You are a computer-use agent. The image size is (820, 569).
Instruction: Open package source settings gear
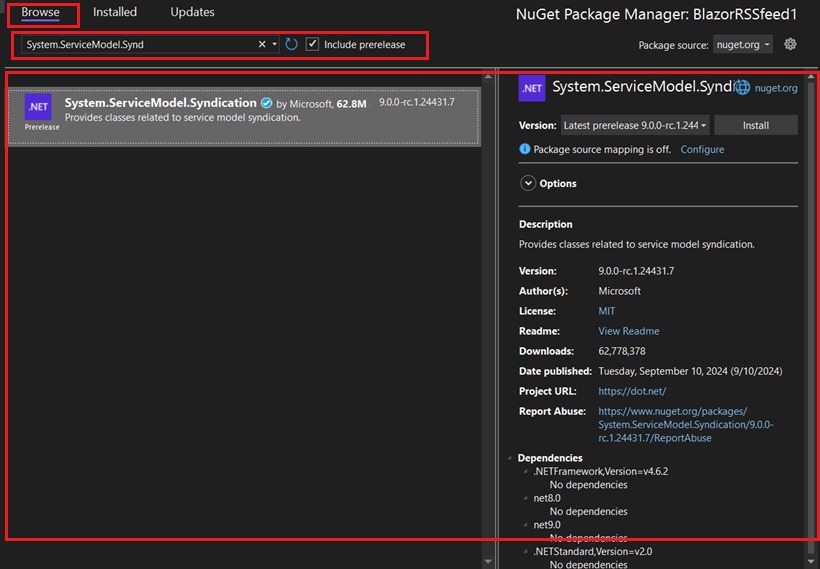click(790, 44)
